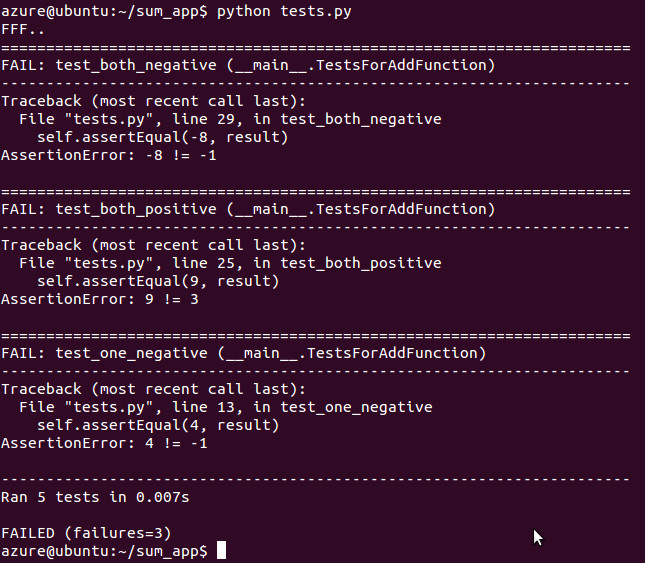This screenshot has height=563, width=645.
Task: Click the "AssertionError: 9 != 3" line
Action: pos(100,299)
